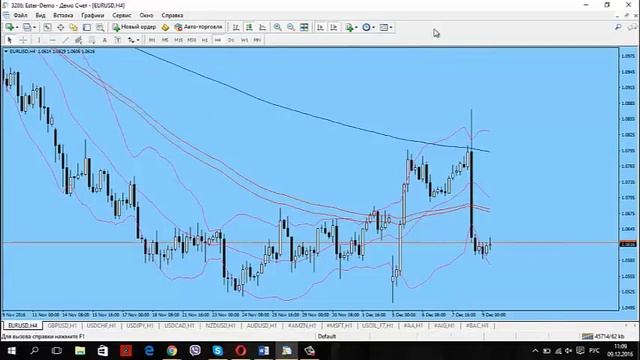
Task: Show hidden system tray icons chevron
Action: 535,351
